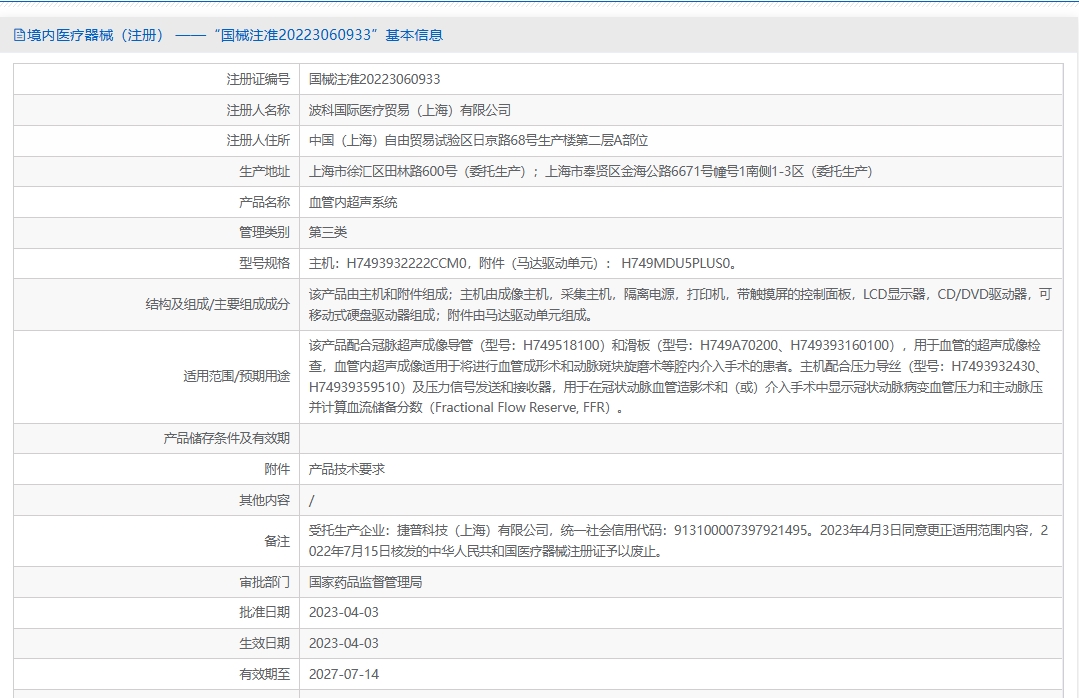Select registrant 波科国际医疗贸易（上海）有限公司

pos(409,110)
